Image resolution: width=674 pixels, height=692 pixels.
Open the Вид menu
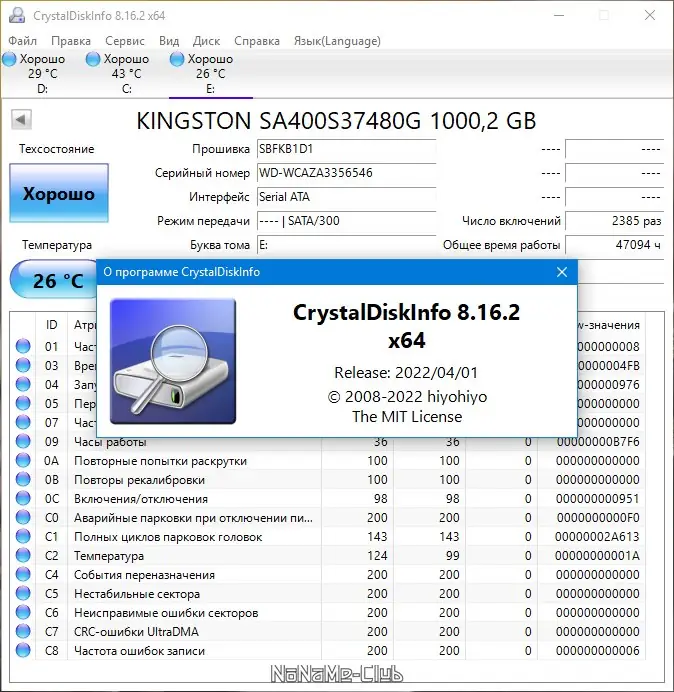[169, 41]
